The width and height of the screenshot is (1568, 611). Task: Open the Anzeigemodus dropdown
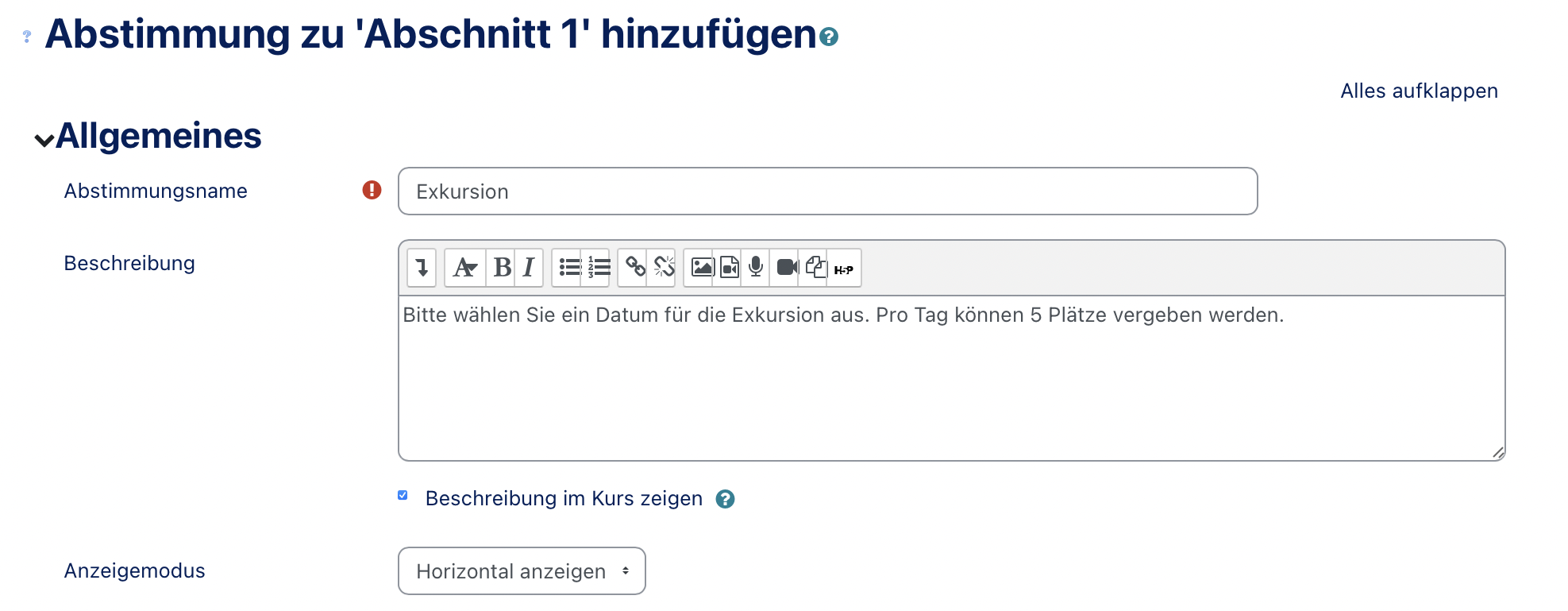522,571
